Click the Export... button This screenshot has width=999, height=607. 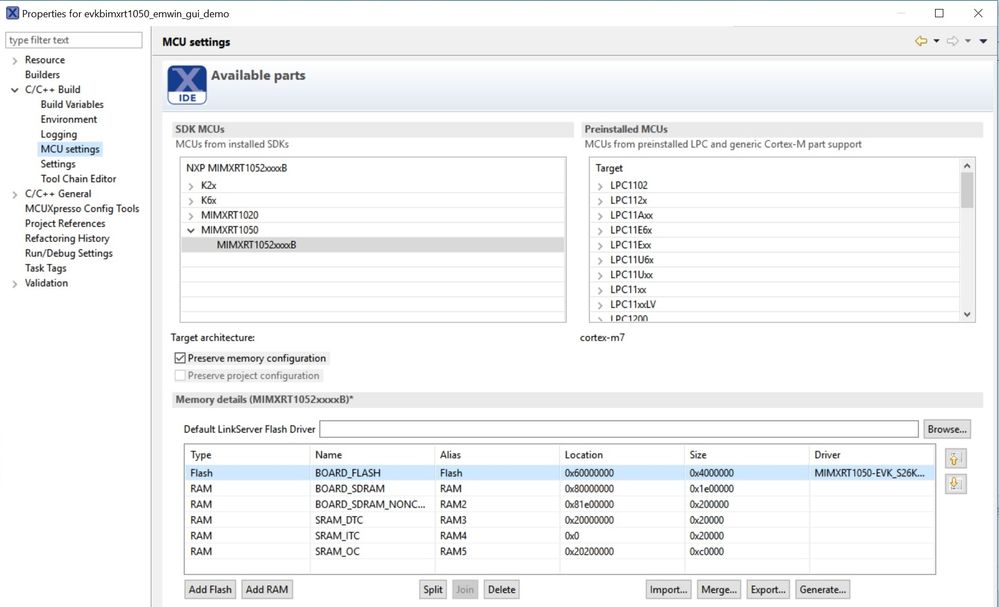(766, 589)
